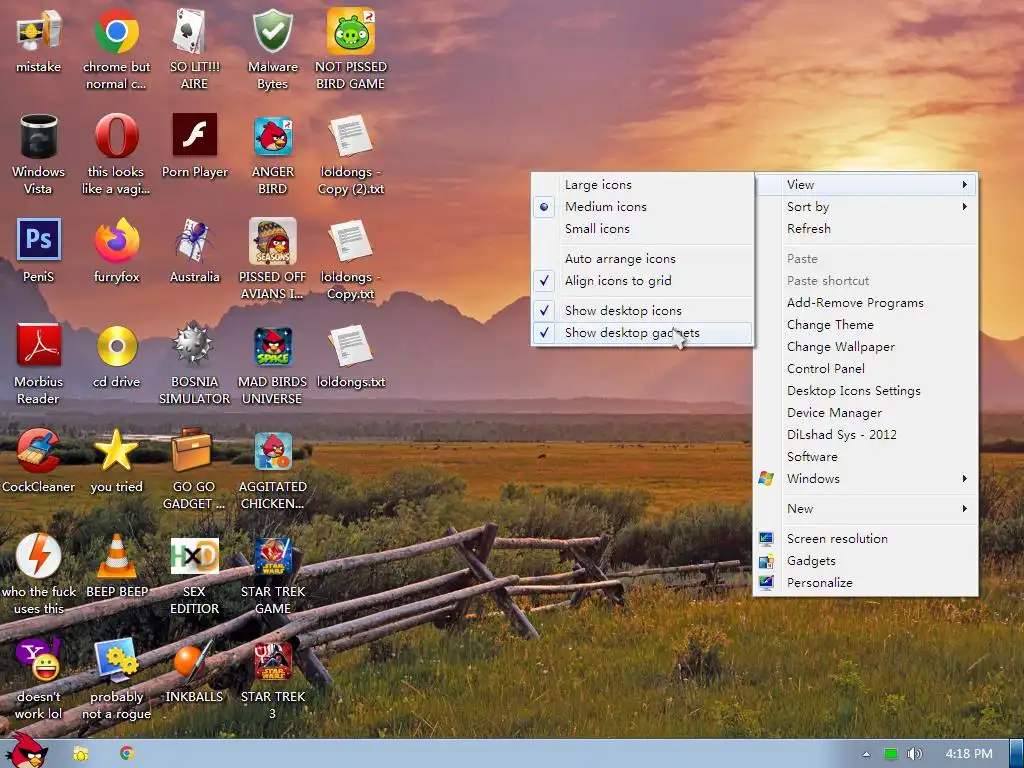Screen dimensions: 1024x768
Task: Choose Large icons view option
Action: [x=643, y=185]
